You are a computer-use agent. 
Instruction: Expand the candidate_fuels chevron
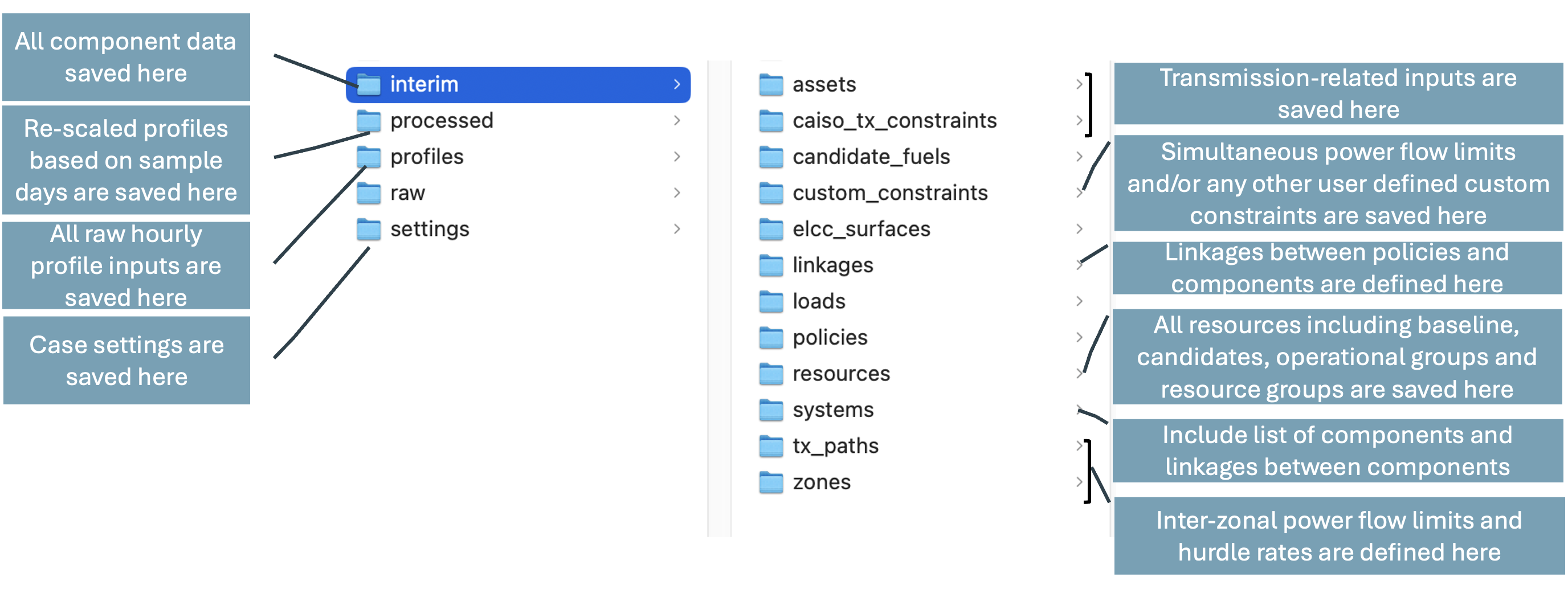point(1079,157)
